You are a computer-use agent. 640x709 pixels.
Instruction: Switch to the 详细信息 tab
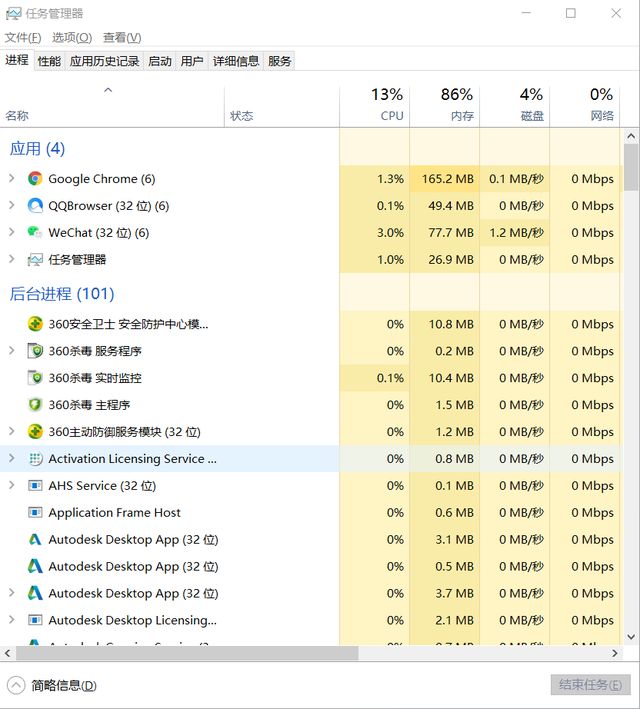236,61
